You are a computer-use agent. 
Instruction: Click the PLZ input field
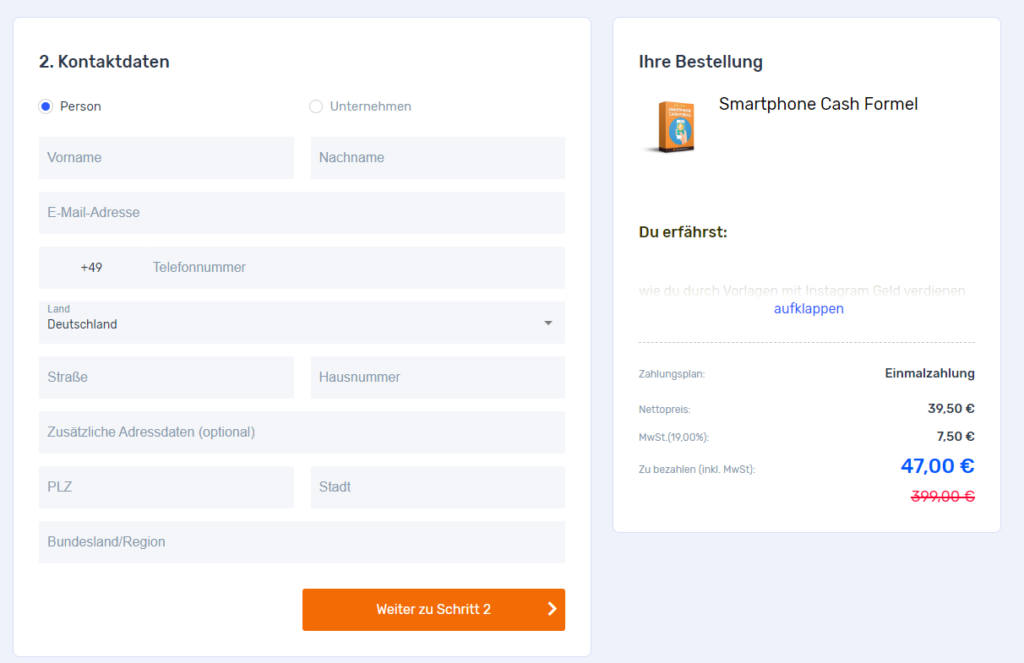[x=167, y=487]
